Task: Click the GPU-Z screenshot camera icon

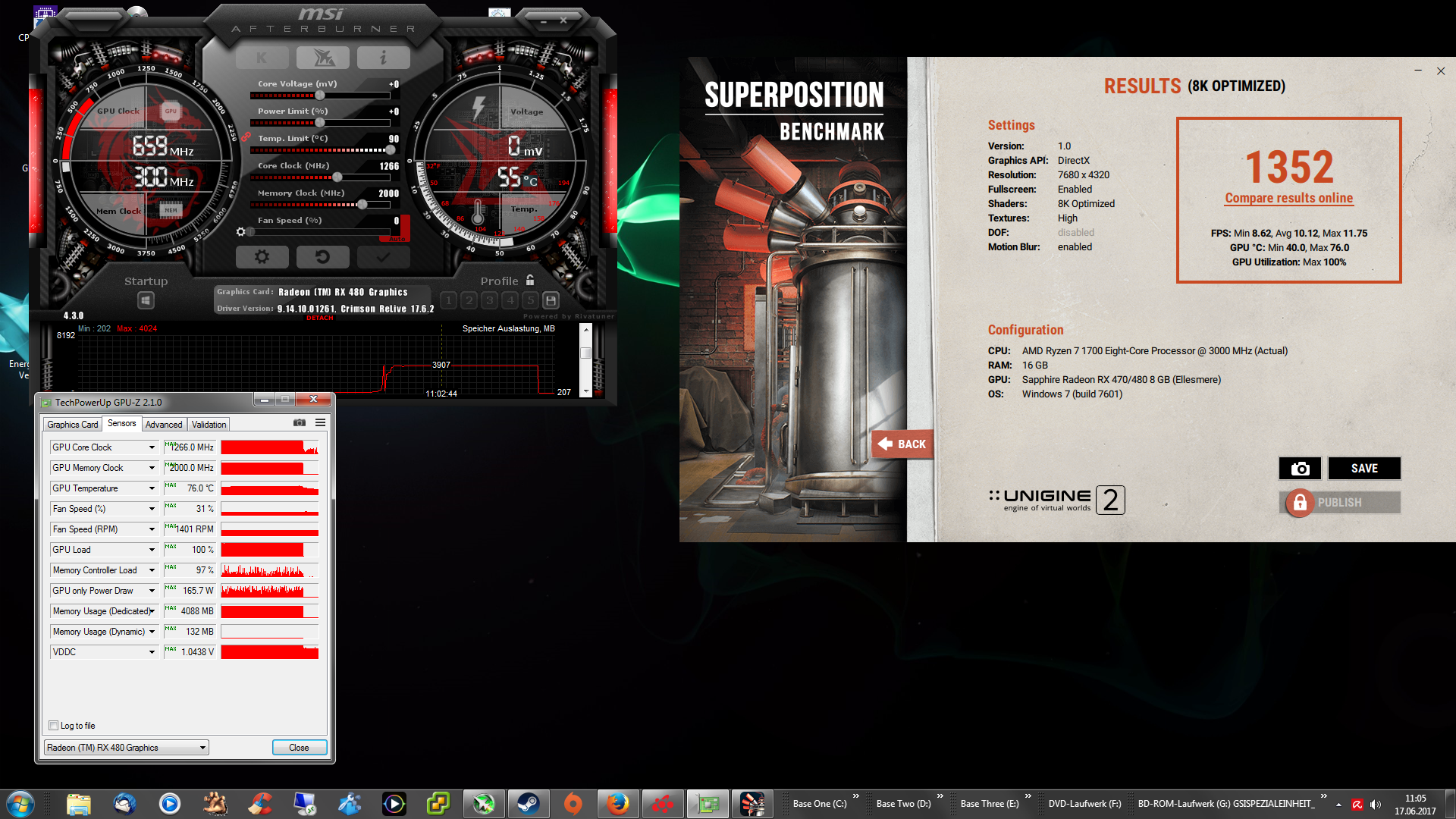Action: point(300,423)
